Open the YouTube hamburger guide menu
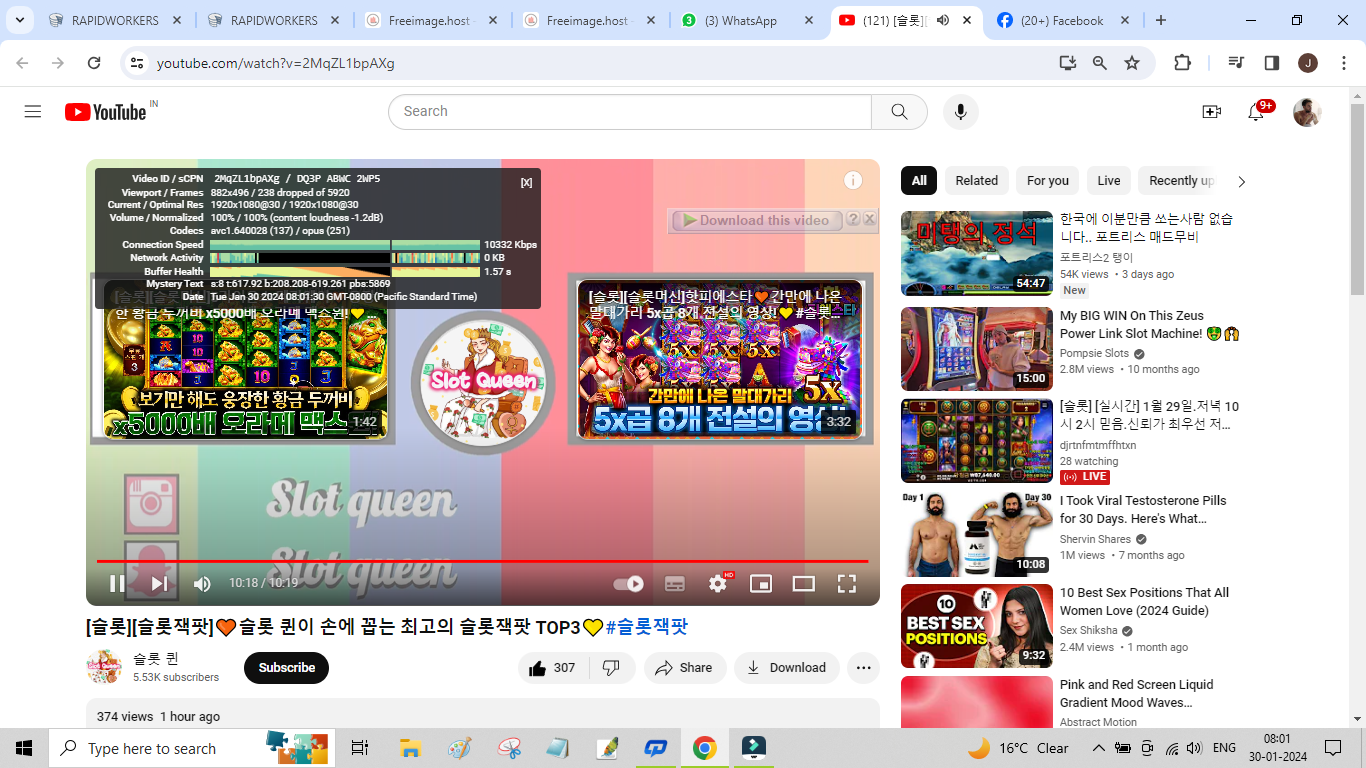 pos(33,112)
